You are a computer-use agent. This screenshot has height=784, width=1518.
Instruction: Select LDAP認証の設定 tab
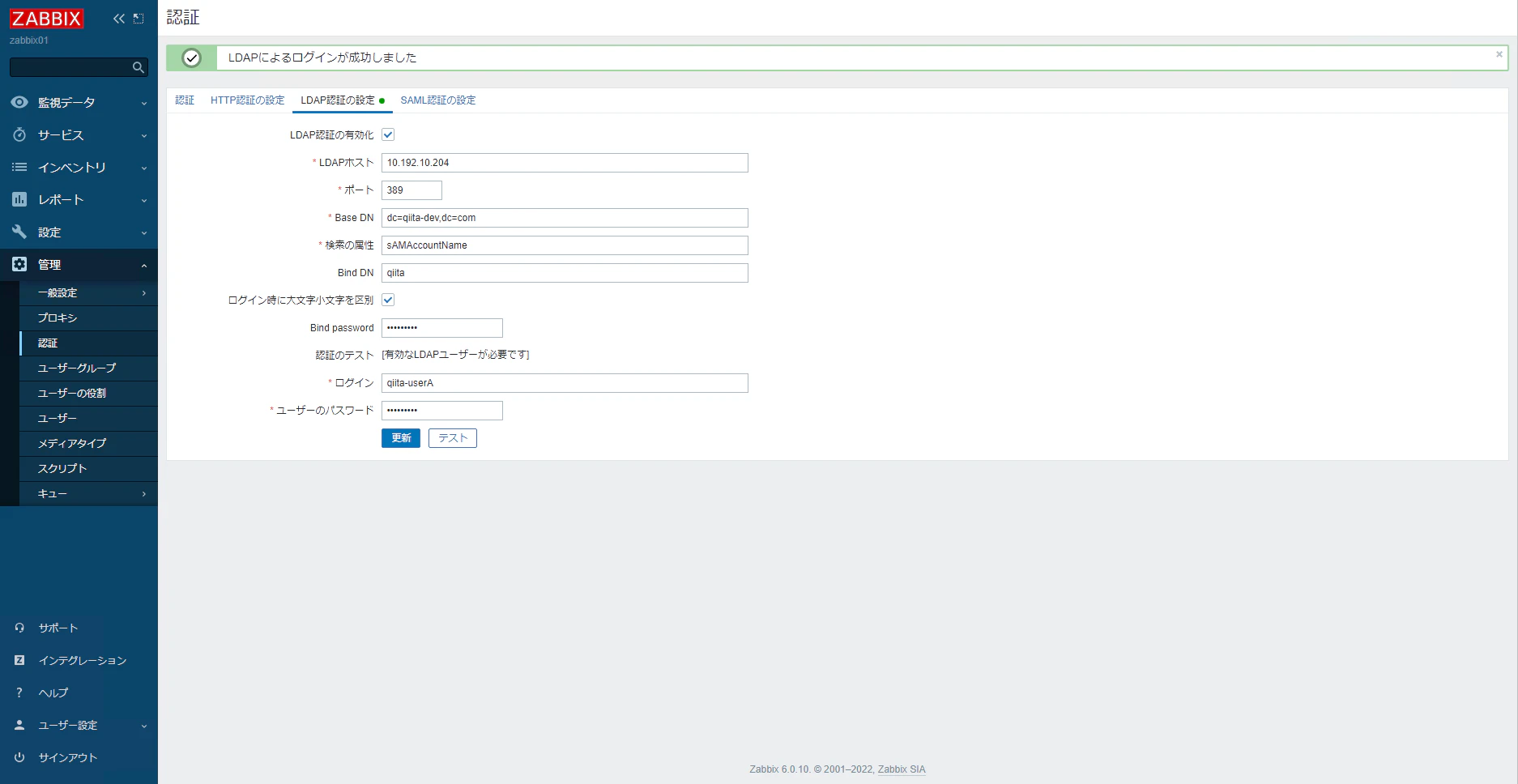click(x=342, y=100)
